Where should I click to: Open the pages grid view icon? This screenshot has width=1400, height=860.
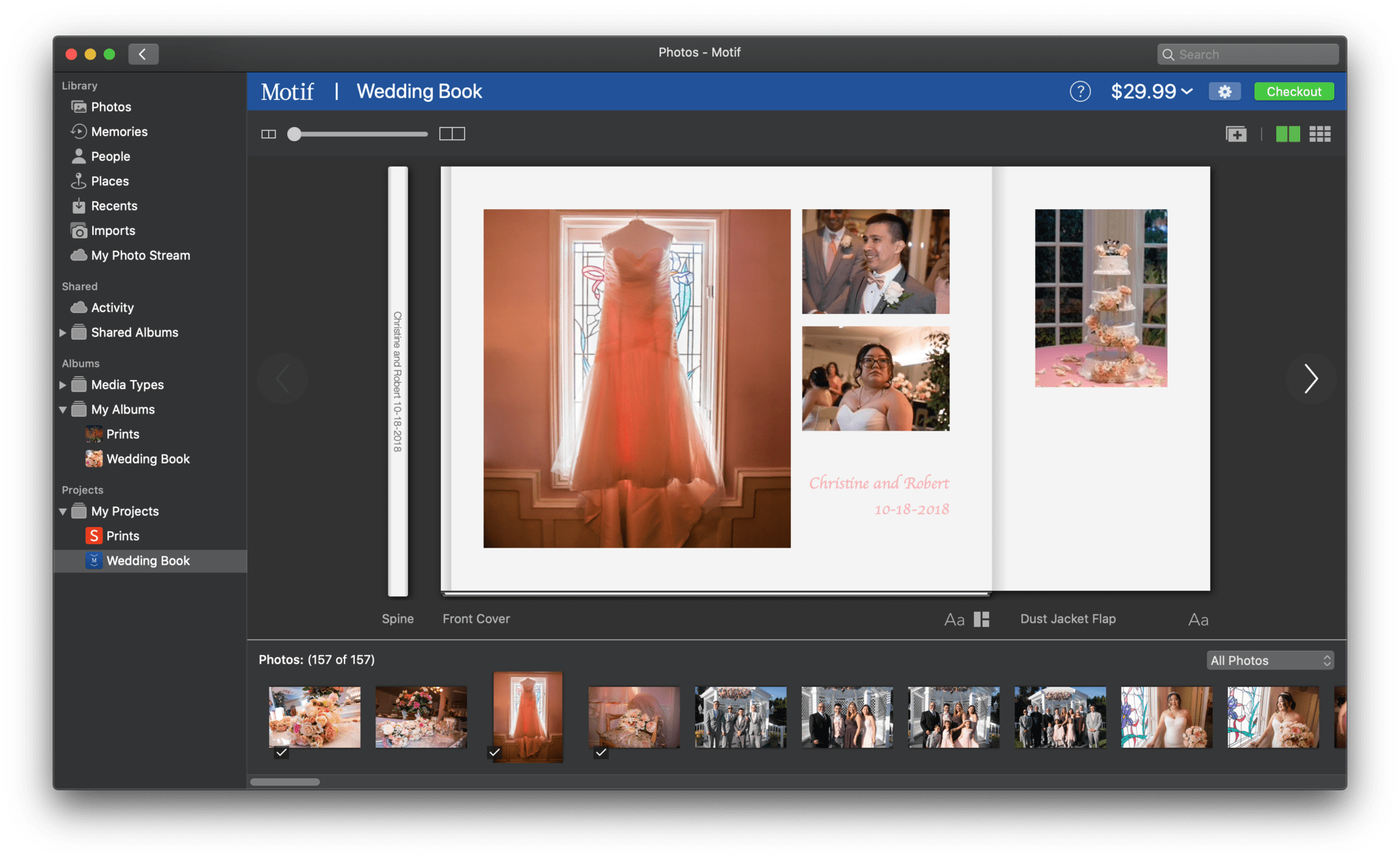tap(1320, 133)
